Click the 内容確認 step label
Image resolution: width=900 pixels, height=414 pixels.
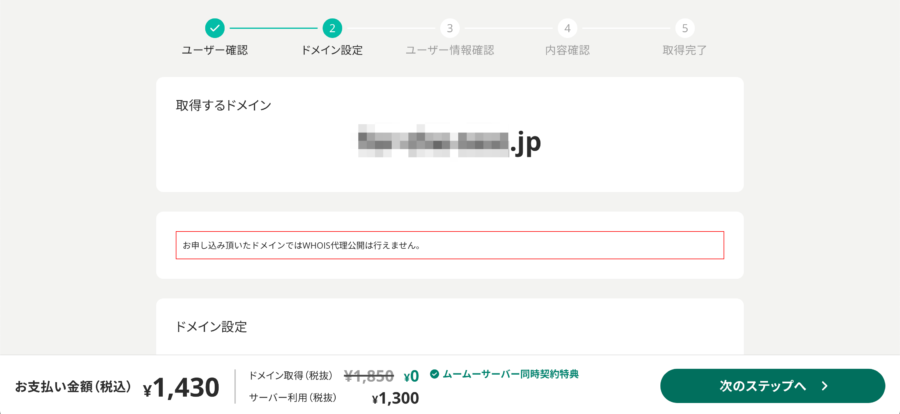pyautogui.click(x=567, y=51)
